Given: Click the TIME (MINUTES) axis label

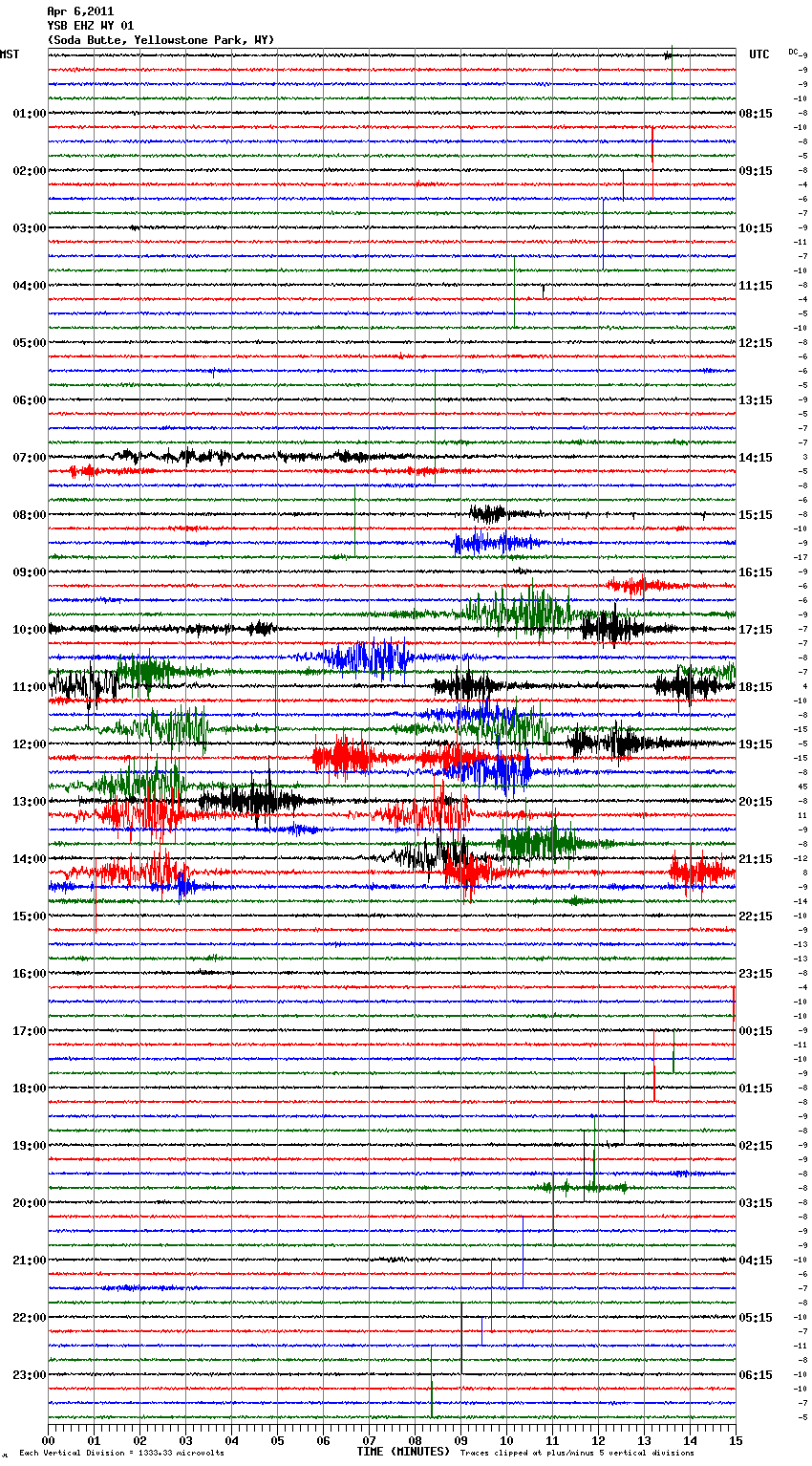Looking at the screenshot, I should [403, 1452].
